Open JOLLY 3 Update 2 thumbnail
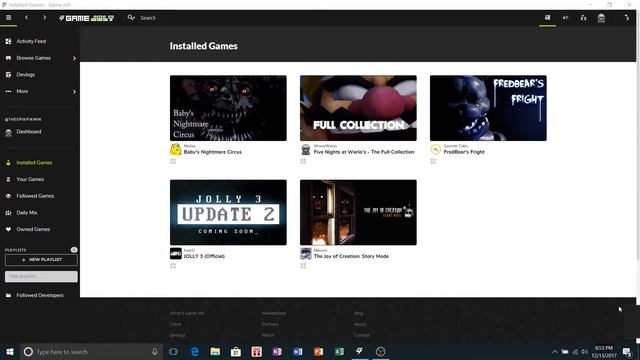 (x=228, y=212)
